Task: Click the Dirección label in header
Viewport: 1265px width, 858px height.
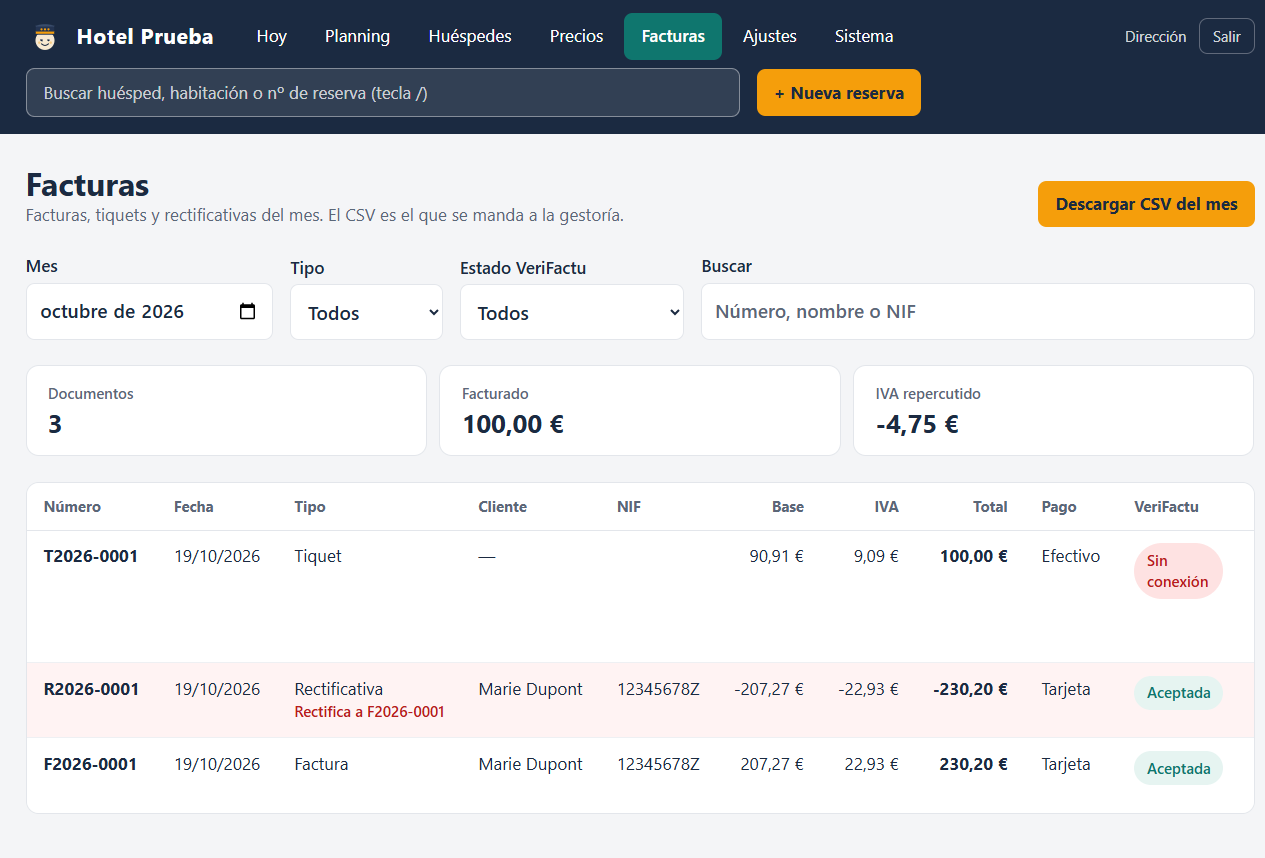Action: click(x=1155, y=37)
